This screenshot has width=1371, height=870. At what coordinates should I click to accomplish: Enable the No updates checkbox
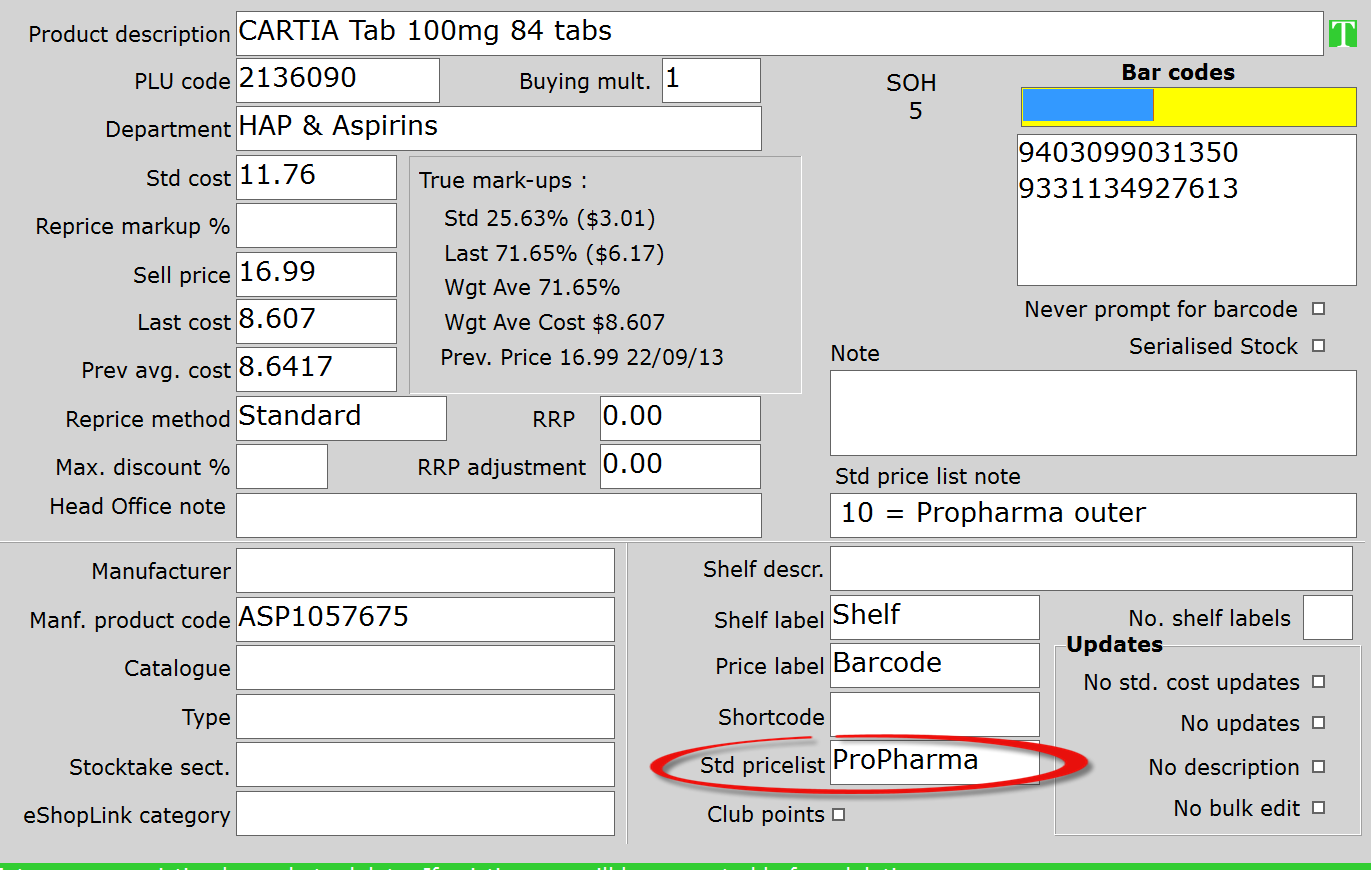tap(1318, 723)
